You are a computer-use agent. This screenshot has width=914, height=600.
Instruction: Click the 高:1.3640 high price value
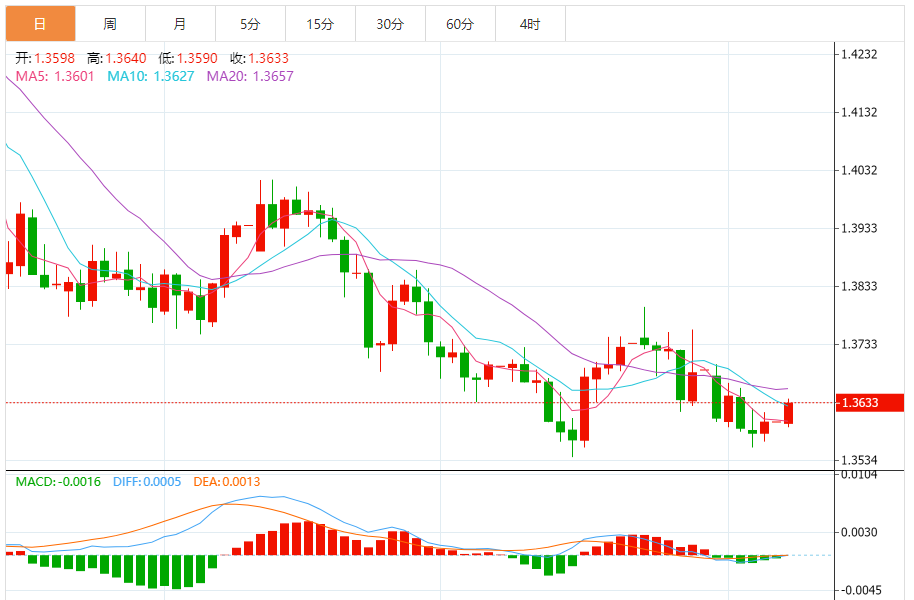pyautogui.click(x=117, y=58)
